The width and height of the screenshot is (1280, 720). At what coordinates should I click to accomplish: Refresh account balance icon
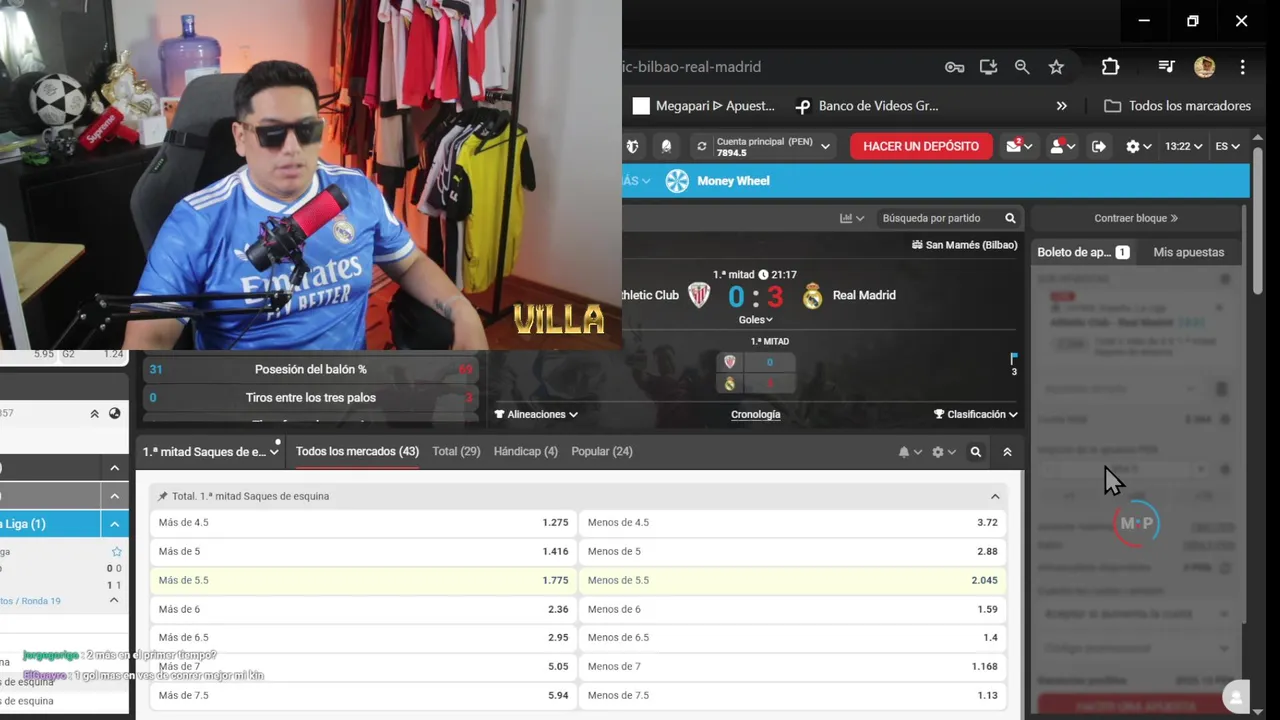tap(701, 146)
